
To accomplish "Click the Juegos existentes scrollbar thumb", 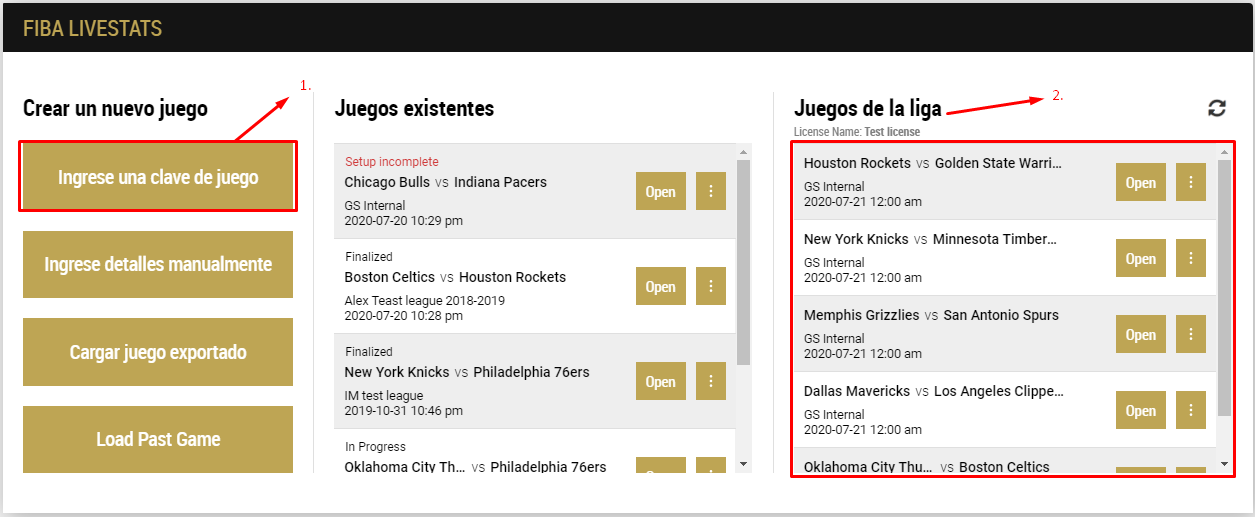I will 743,262.
